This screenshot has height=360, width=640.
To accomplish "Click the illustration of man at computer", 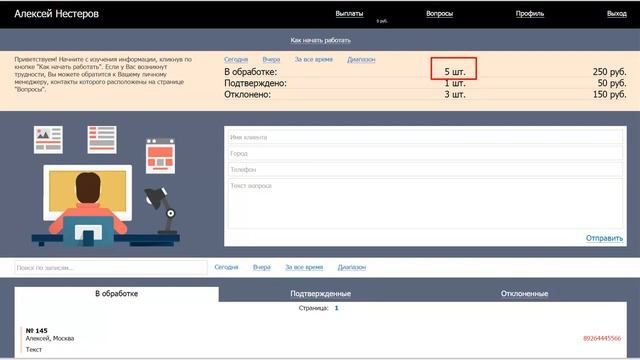I will [106, 186].
